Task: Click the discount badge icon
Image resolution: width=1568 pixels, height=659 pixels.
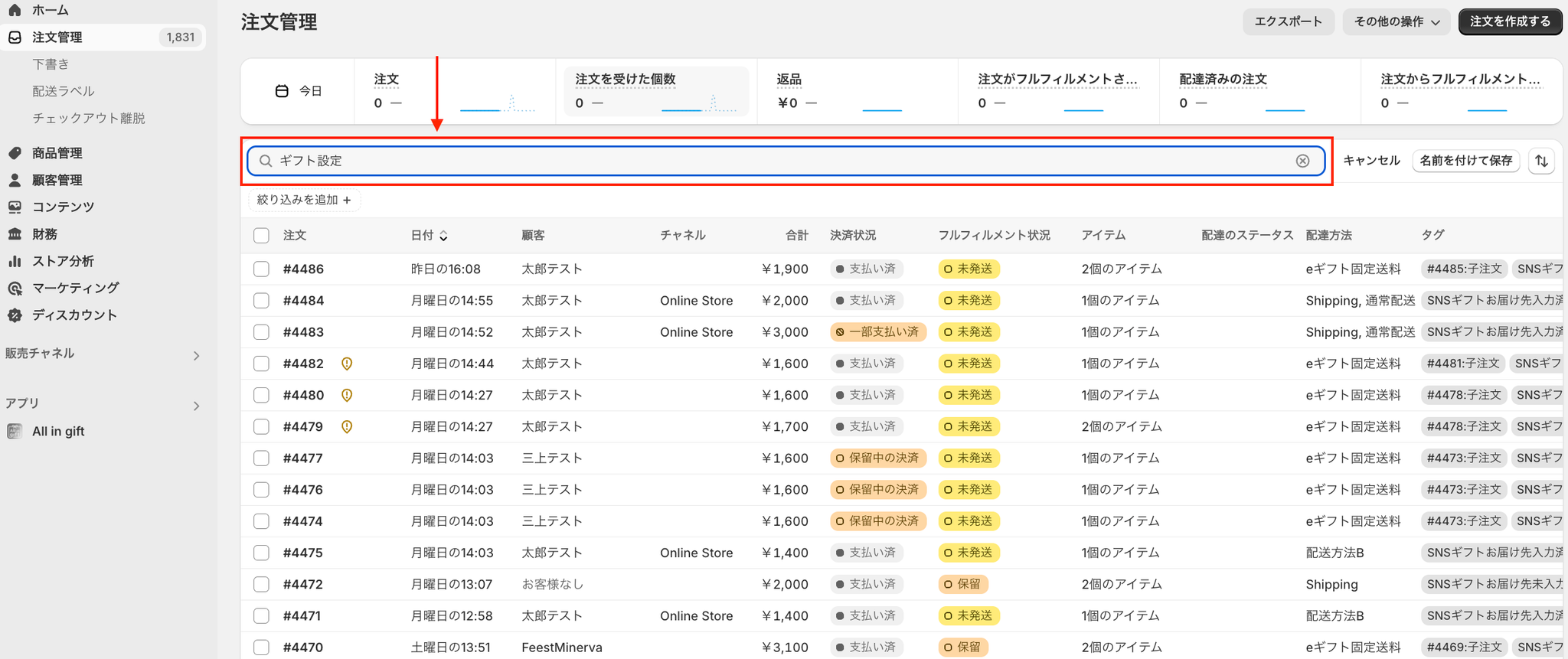Action: coord(15,315)
